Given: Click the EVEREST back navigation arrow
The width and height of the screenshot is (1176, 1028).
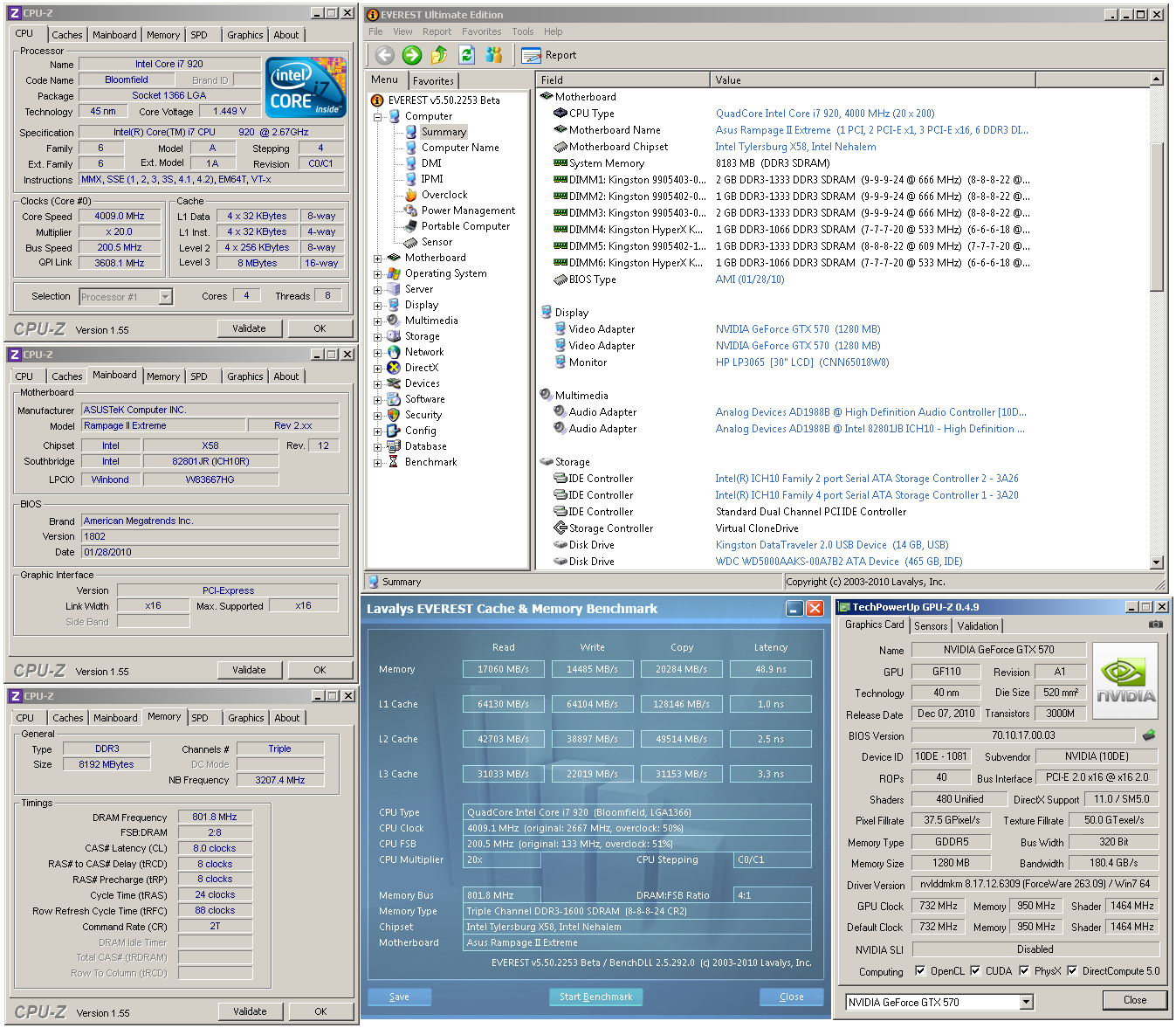Looking at the screenshot, I should pyautogui.click(x=385, y=55).
